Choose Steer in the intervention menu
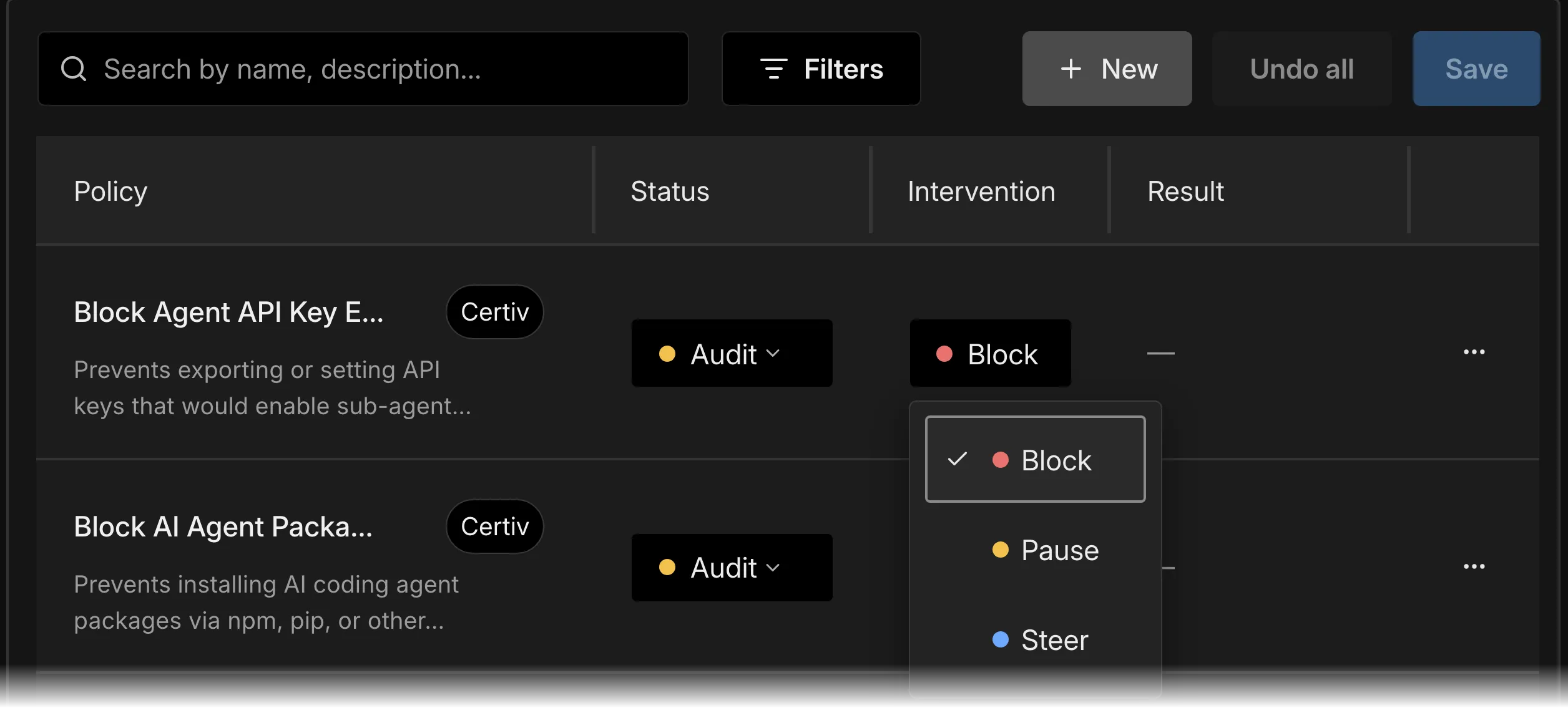The width and height of the screenshot is (1568, 708). coord(1035,640)
